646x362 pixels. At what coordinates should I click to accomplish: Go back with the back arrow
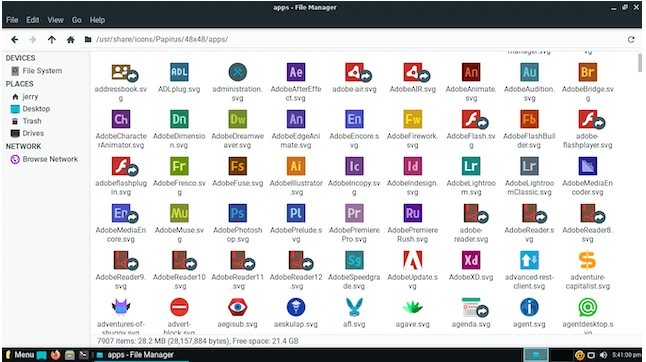pyautogui.click(x=14, y=40)
